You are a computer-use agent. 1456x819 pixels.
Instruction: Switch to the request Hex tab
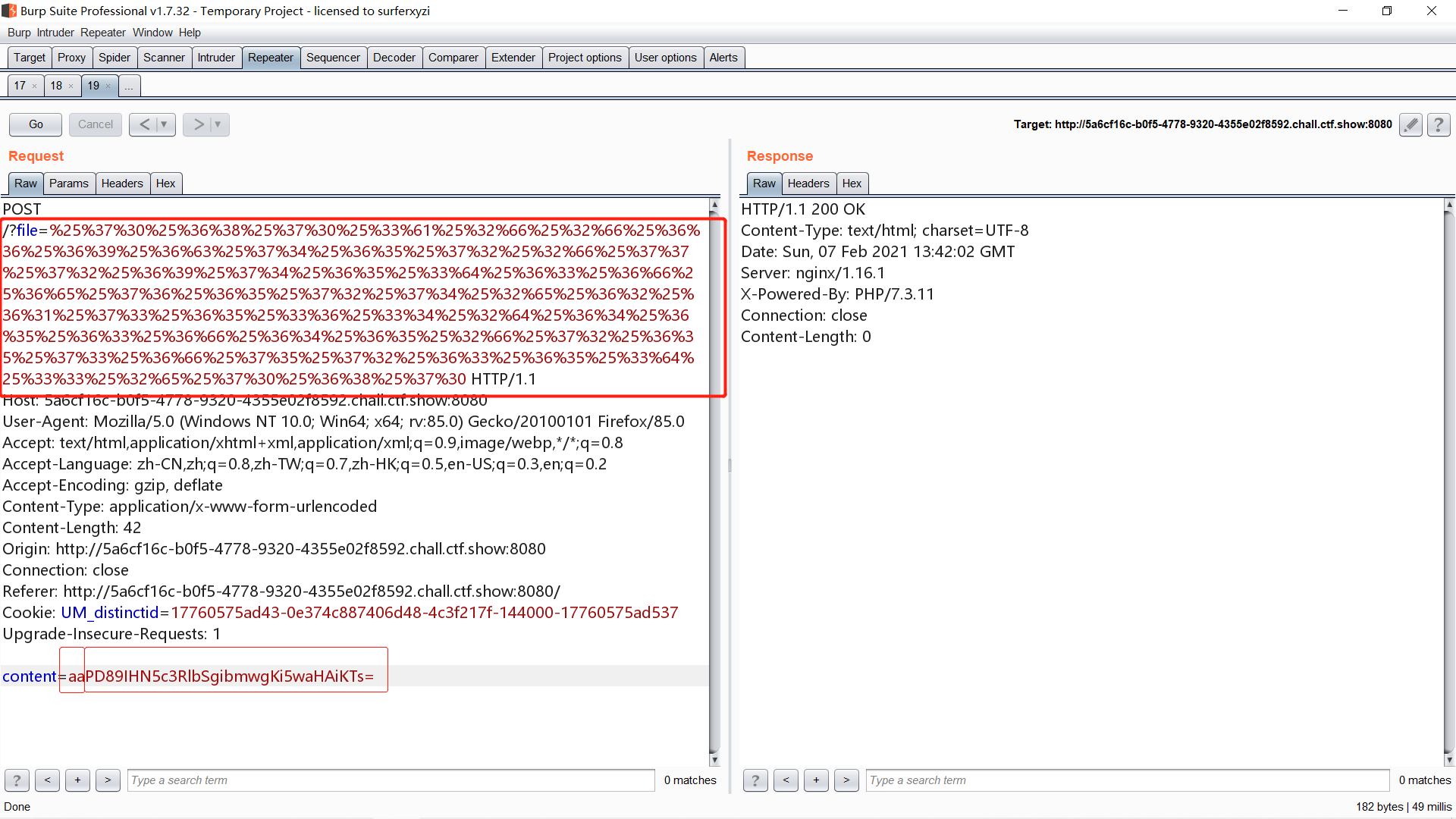[x=165, y=184]
